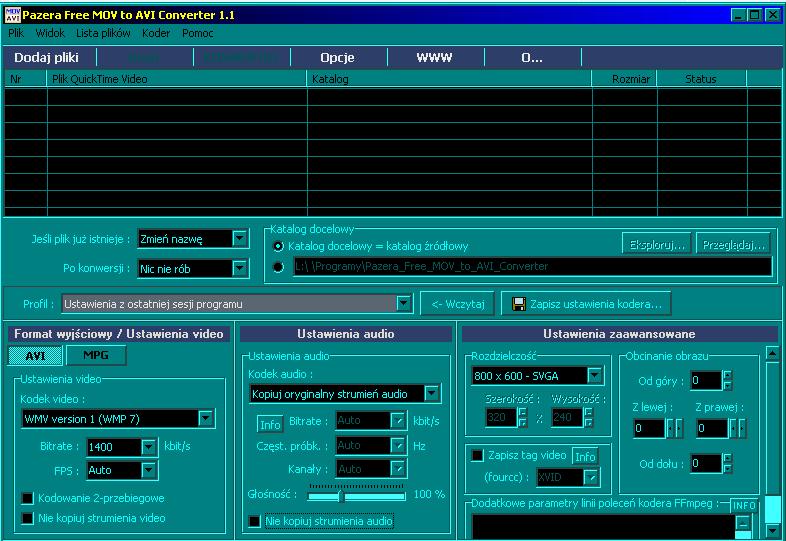Expand the Rozdzielczość 800 x 600 dropdown

tap(595, 376)
